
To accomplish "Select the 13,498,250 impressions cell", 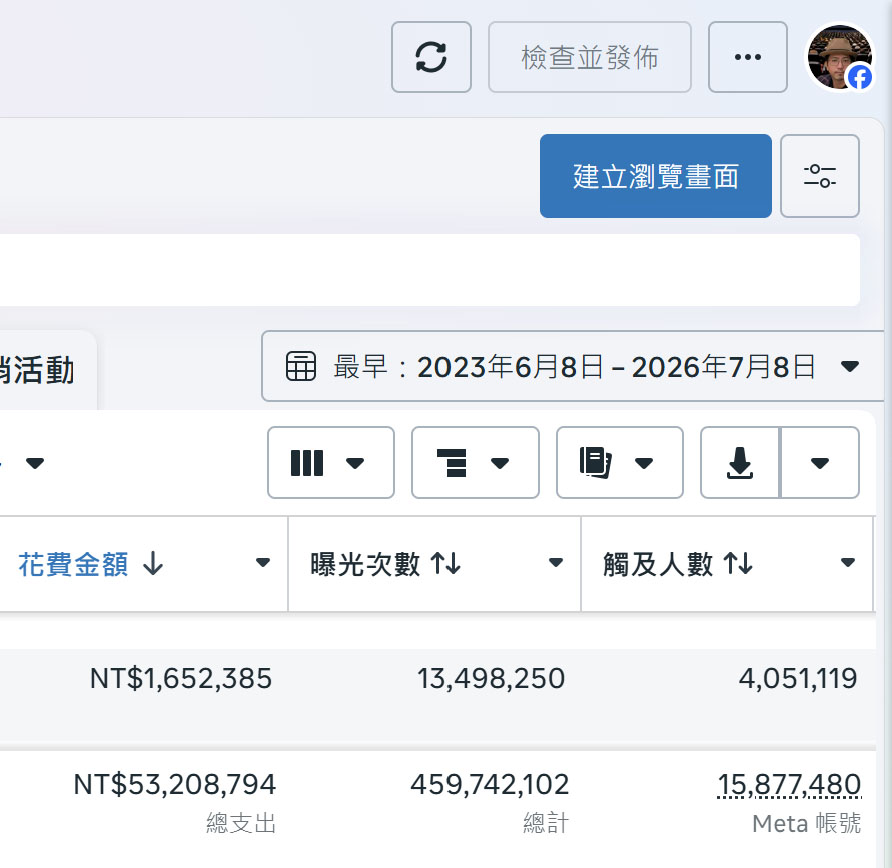I will (491, 679).
